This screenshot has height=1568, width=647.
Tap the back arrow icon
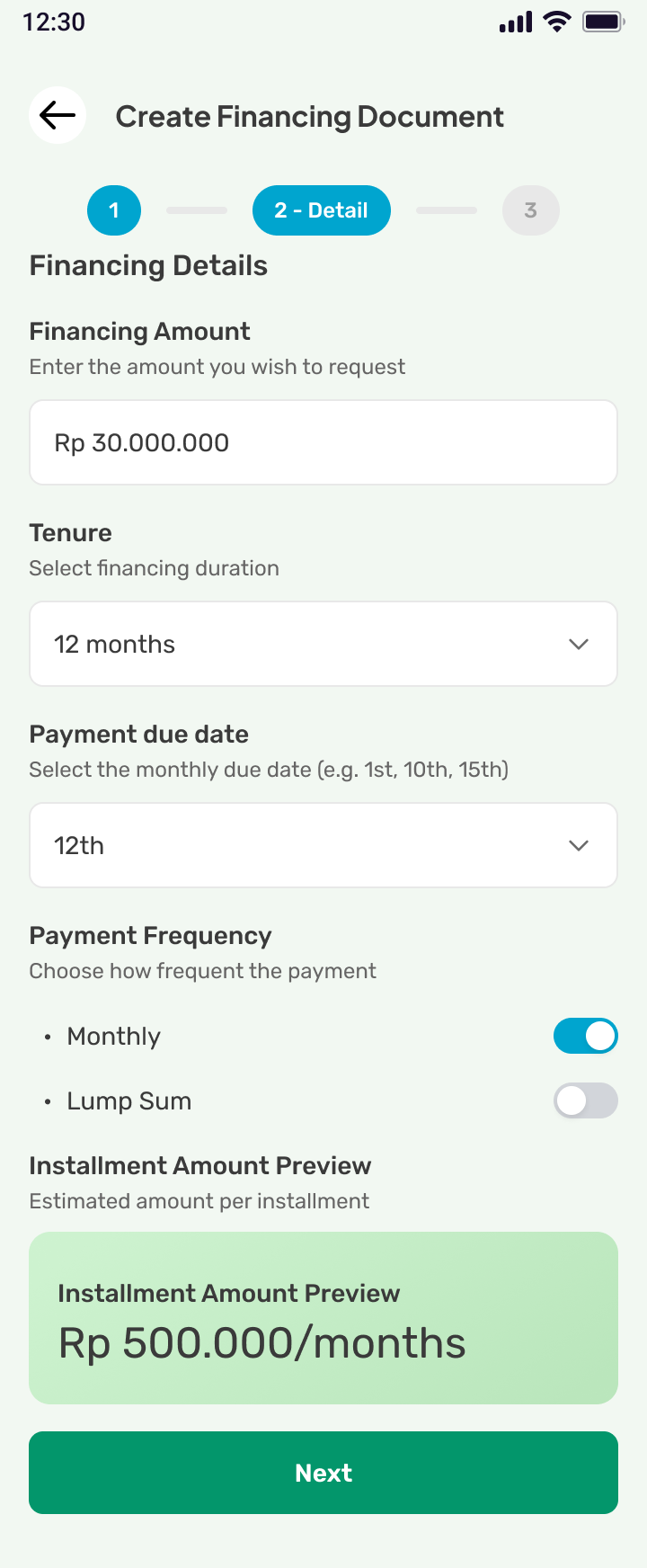[58, 115]
